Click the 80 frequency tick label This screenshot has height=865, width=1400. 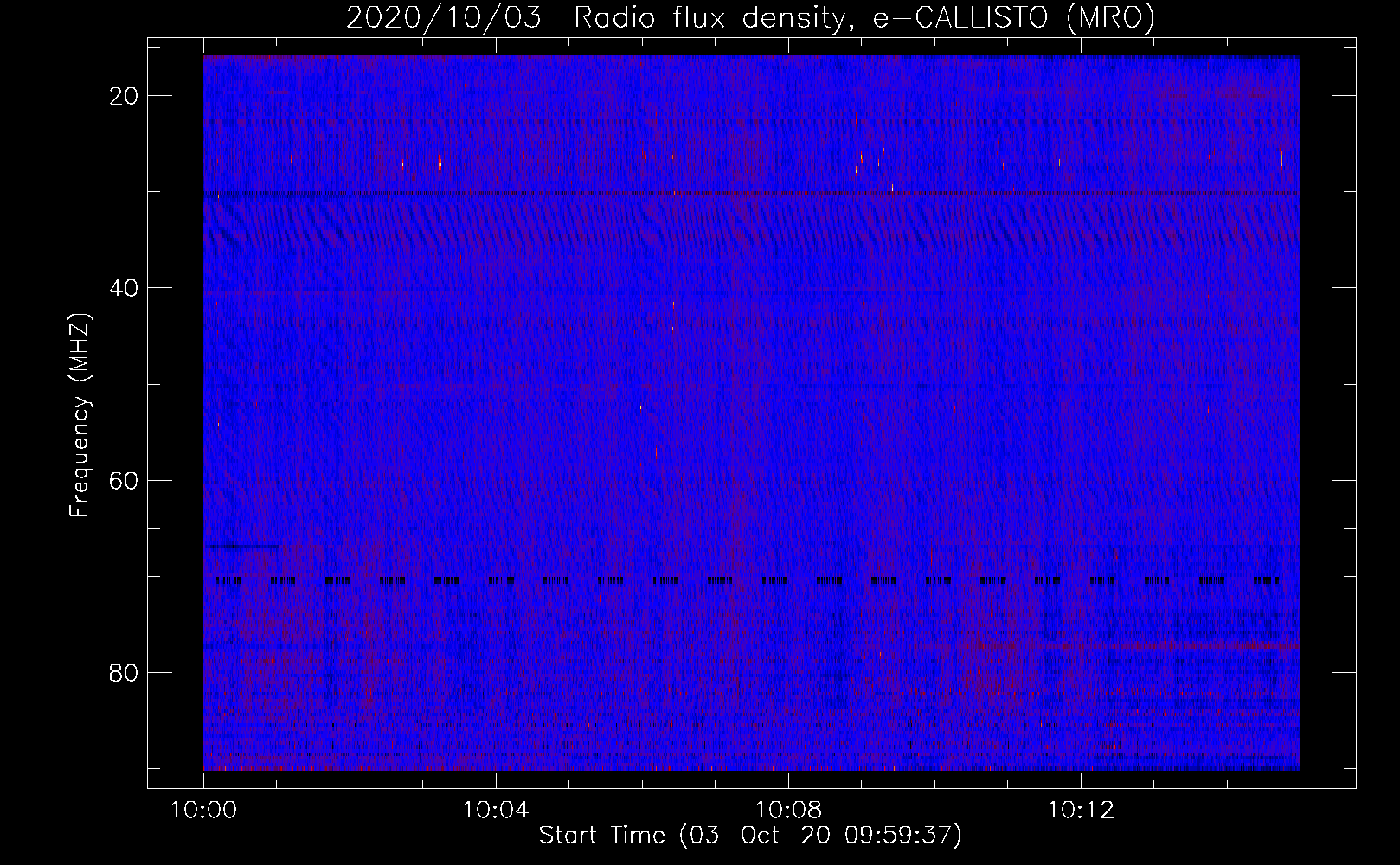(x=124, y=673)
